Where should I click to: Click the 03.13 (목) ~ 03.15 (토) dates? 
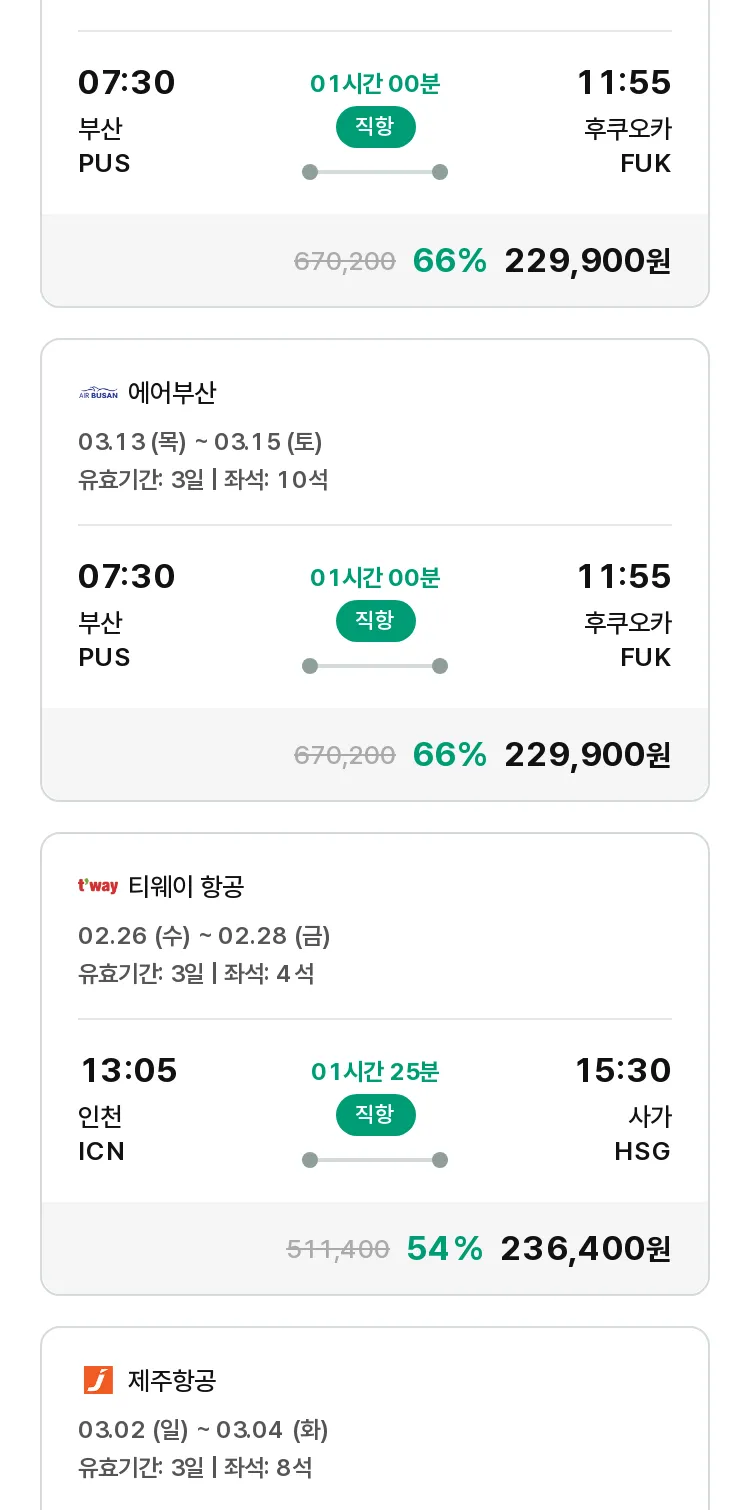(200, 442)
